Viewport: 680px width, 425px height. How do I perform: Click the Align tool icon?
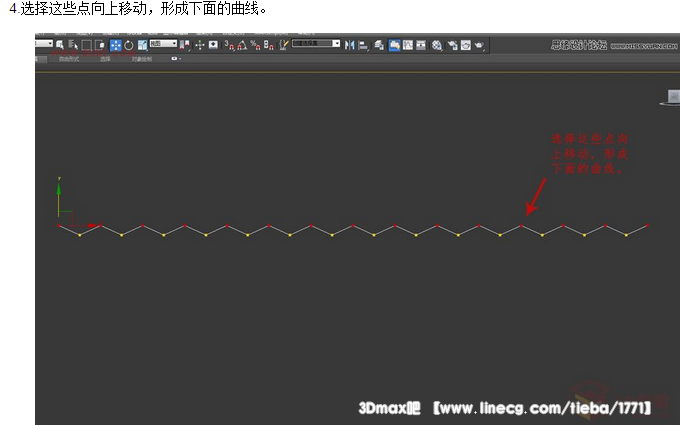pos(363,45)
